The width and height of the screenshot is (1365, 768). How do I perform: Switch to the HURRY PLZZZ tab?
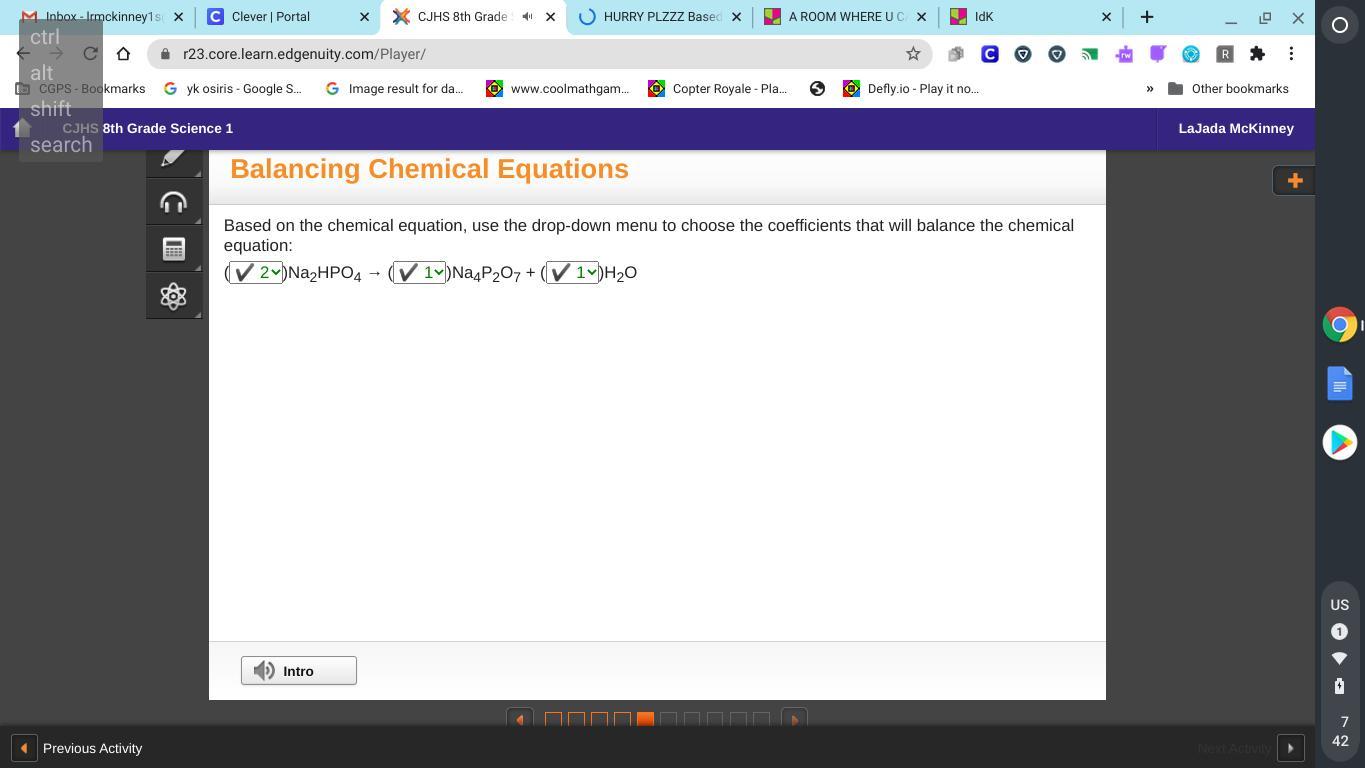click(x=658, y=17)
